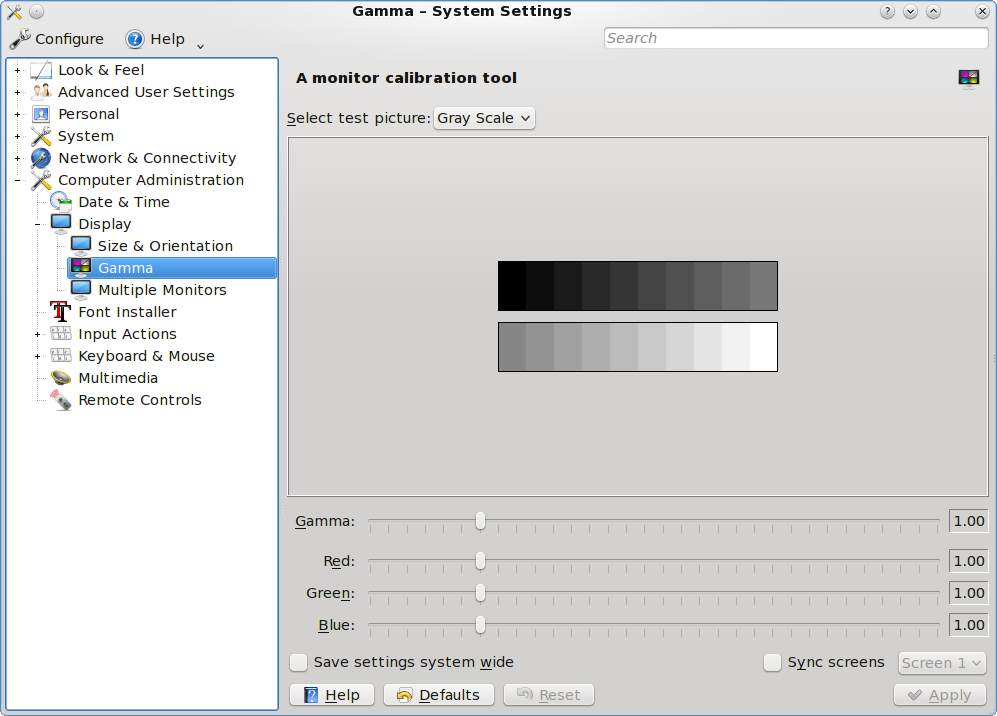
Task: Click the Green slider handle
Action: pos(481,593)
